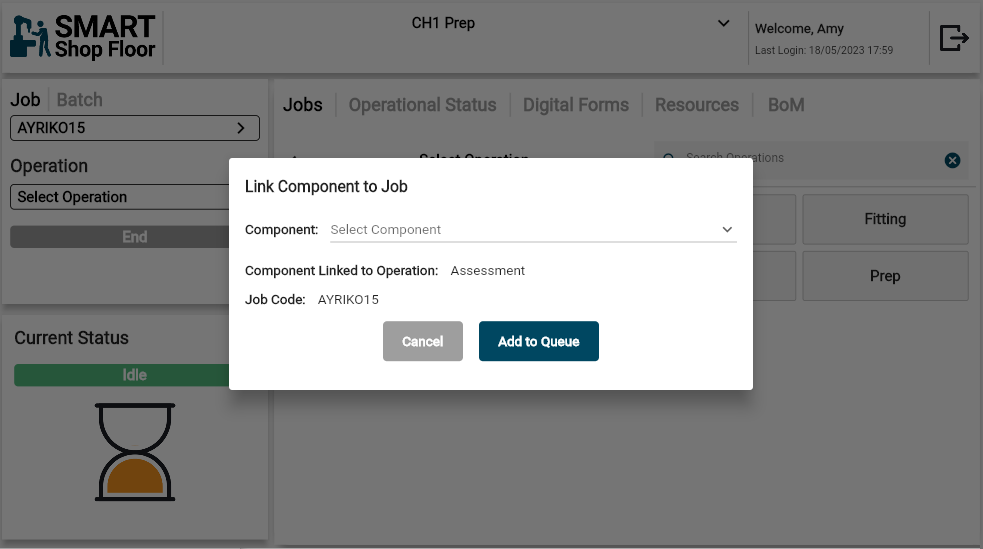
Task: Clear search with the X icon
Action: (x=952, y=160)
